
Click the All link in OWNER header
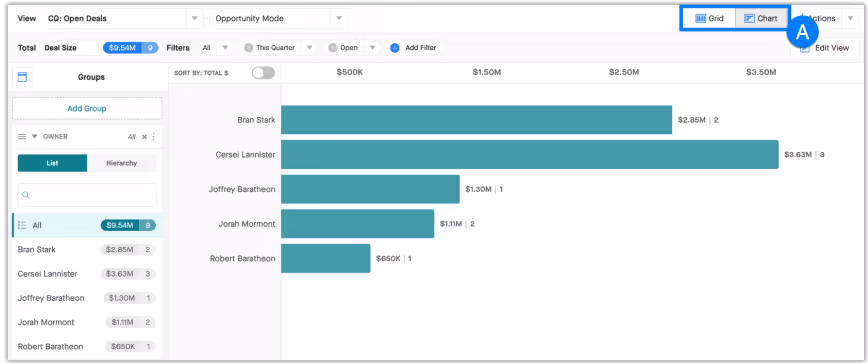click(x=132, y=137)
